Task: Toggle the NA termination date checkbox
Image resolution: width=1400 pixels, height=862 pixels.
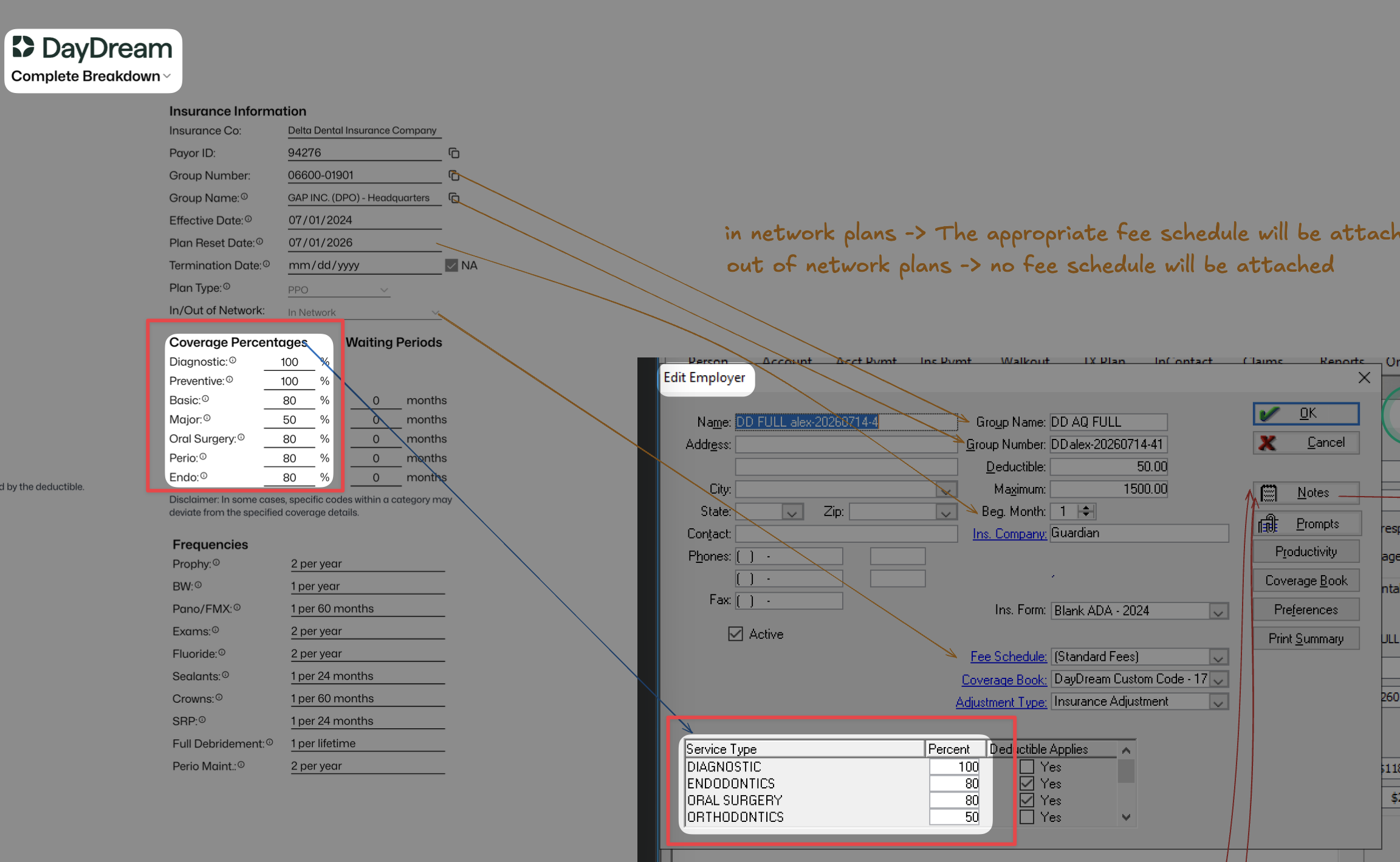Action: [451, 266]
